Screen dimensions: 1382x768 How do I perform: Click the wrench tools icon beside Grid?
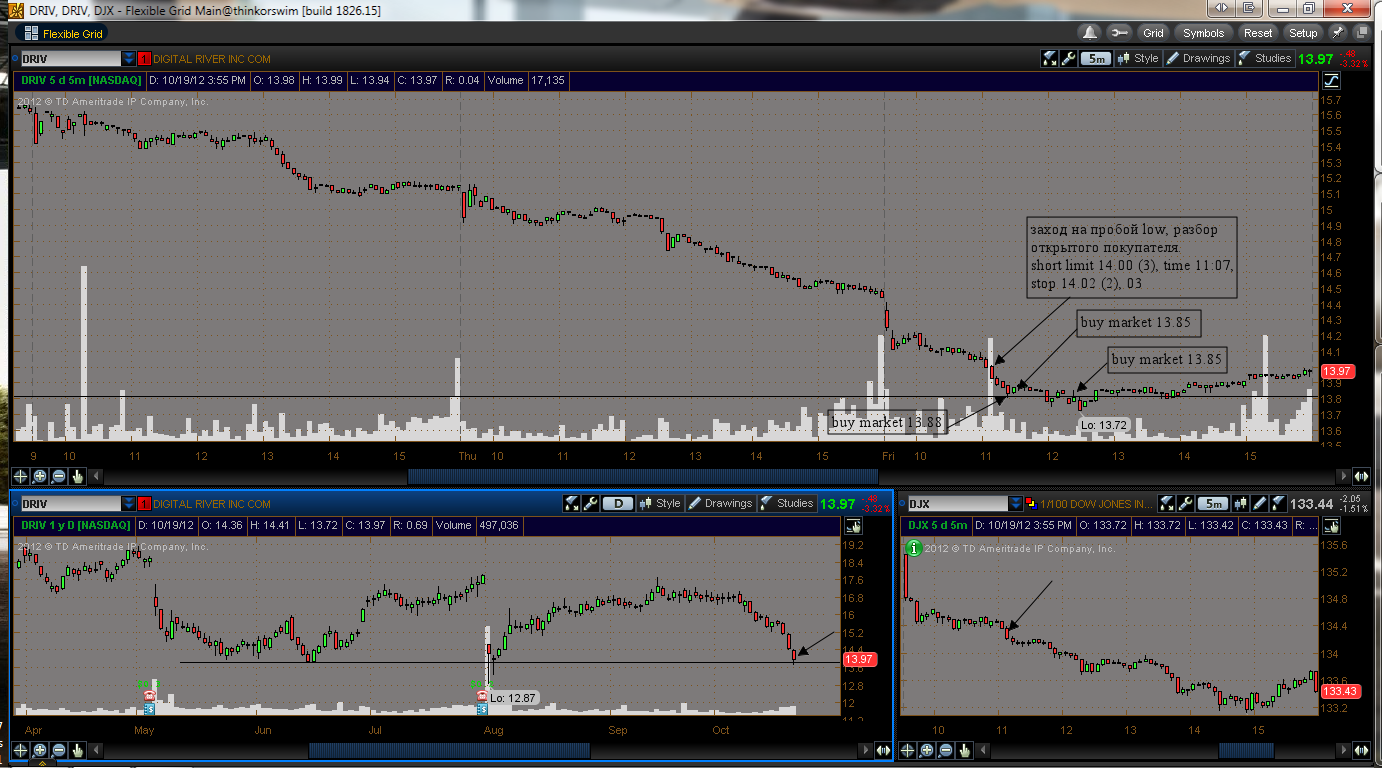click(1119, 33)
